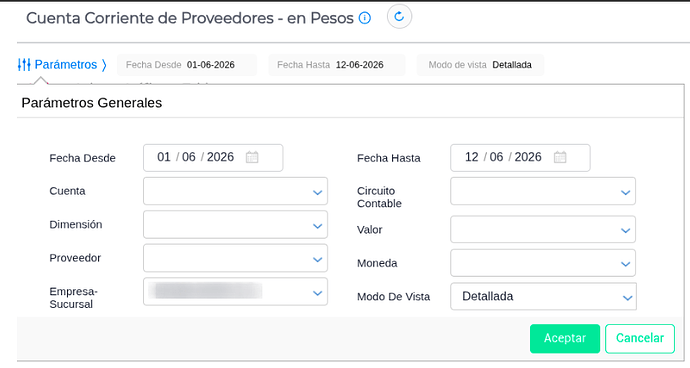
Task: Open the calendar picker for Fecha Hasta
Action: [560, 157]
